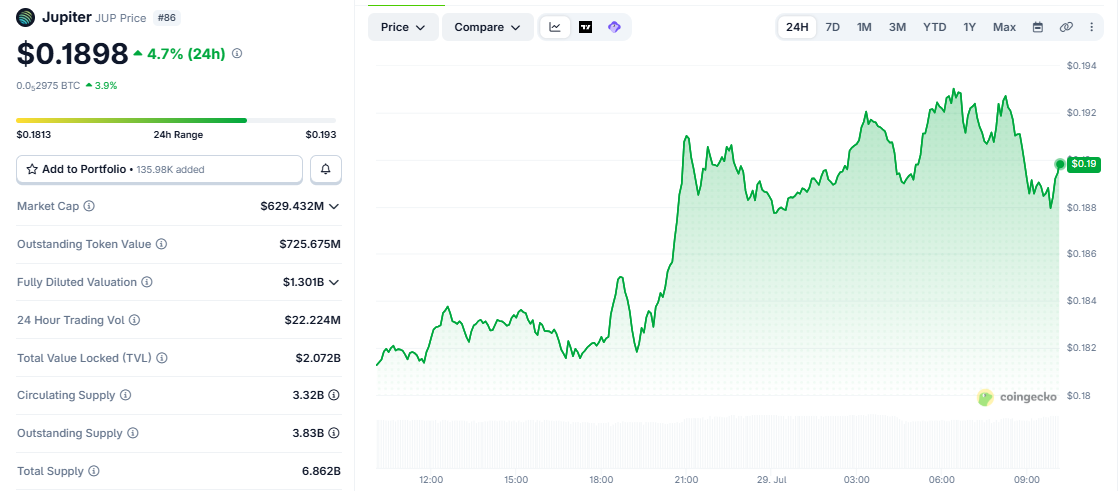Screen dimensions: 1119x491
Task: Click the $0.1898 price heading
Action: [x=72, y=54]
